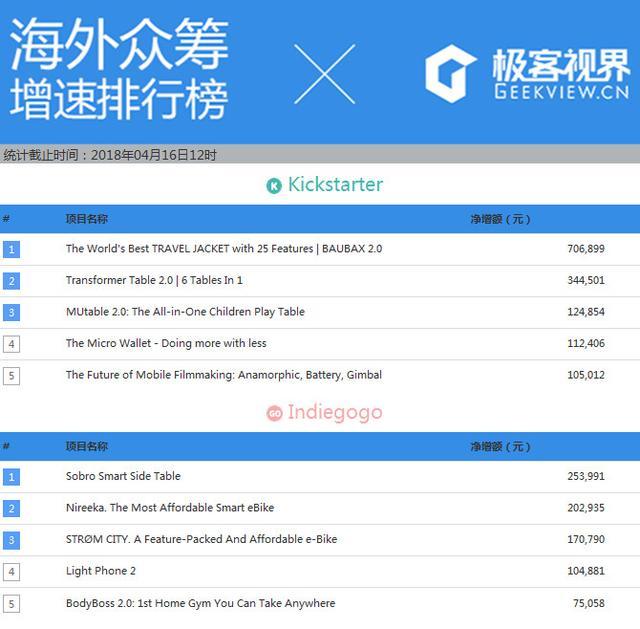Click the 统计截止时间 timestamp bar
The image size is (640, 629).
pos(110,155)
